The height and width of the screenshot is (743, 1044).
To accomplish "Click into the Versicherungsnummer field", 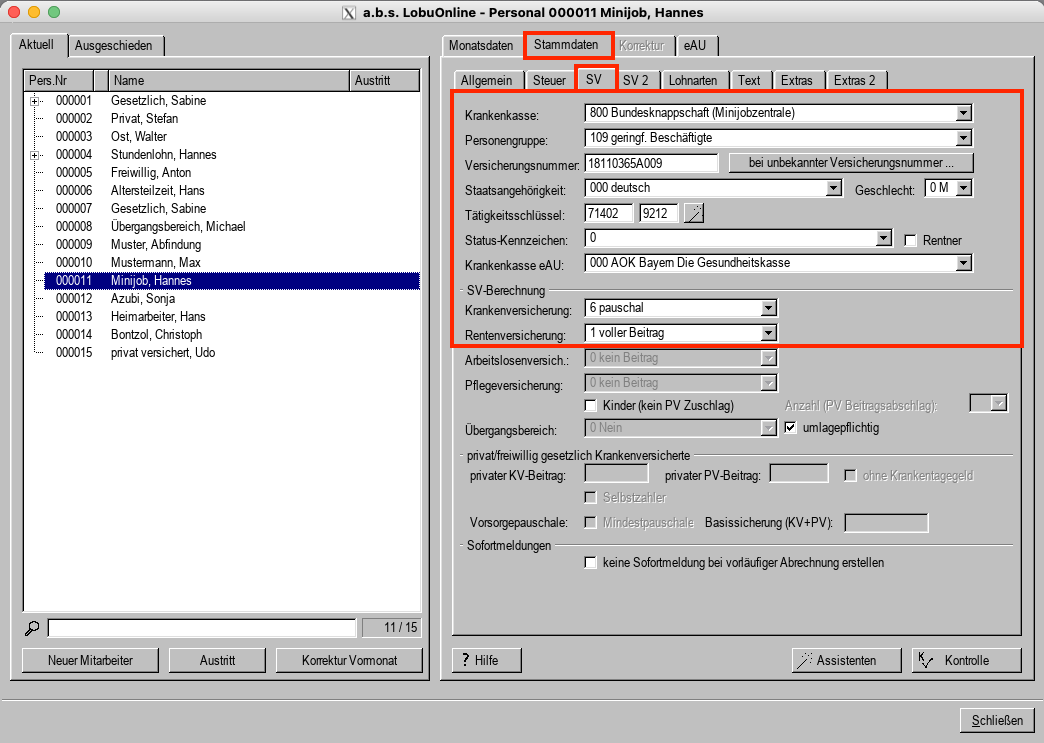I will click(x=651, y=163).
